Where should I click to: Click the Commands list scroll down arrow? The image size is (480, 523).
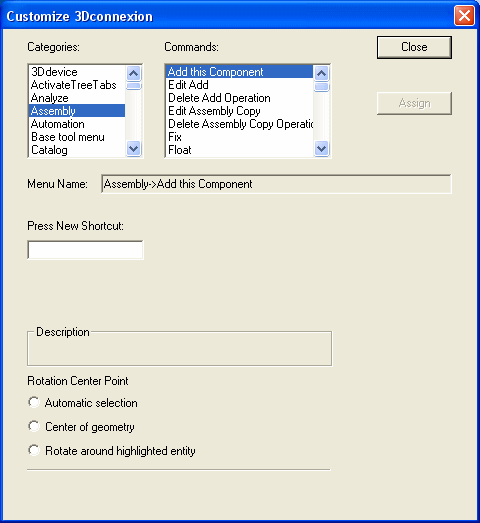pyautogui.click(x=322, y=148)
